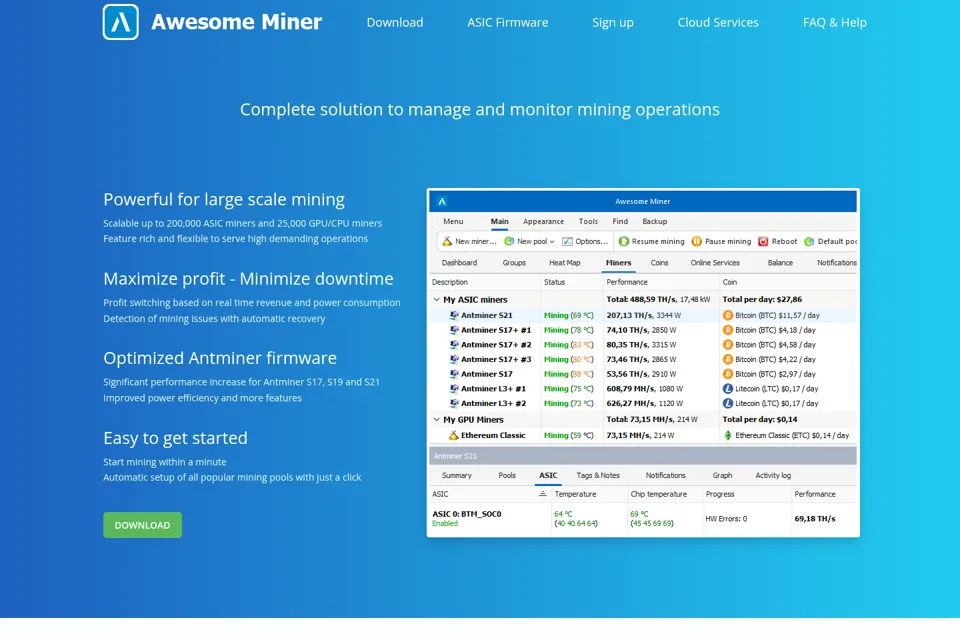
Task: Click the Pause mining icon
Action: point(697,241)
